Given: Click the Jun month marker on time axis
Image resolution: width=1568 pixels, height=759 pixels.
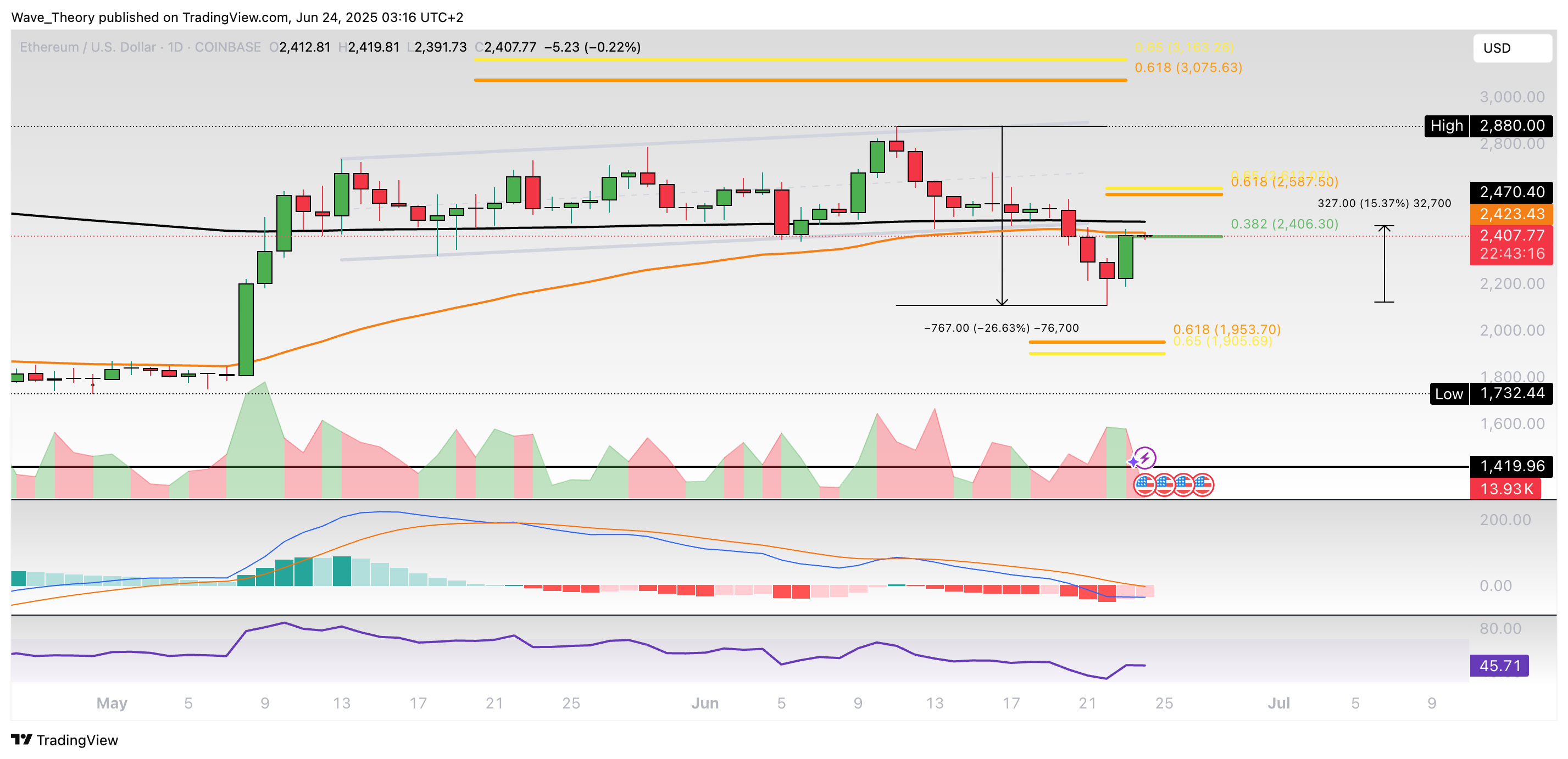Looking at the screenshot, I should [705, 704].
